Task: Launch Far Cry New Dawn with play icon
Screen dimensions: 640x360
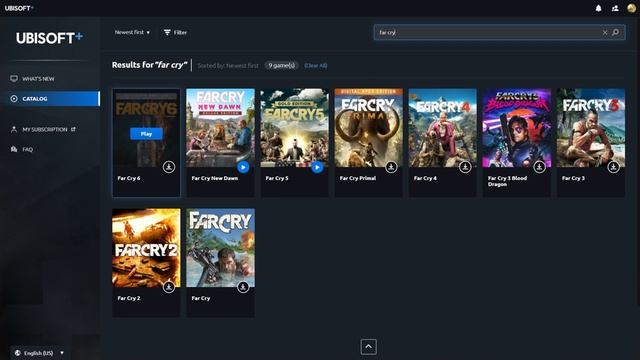Action: click(x=243, y=167)
